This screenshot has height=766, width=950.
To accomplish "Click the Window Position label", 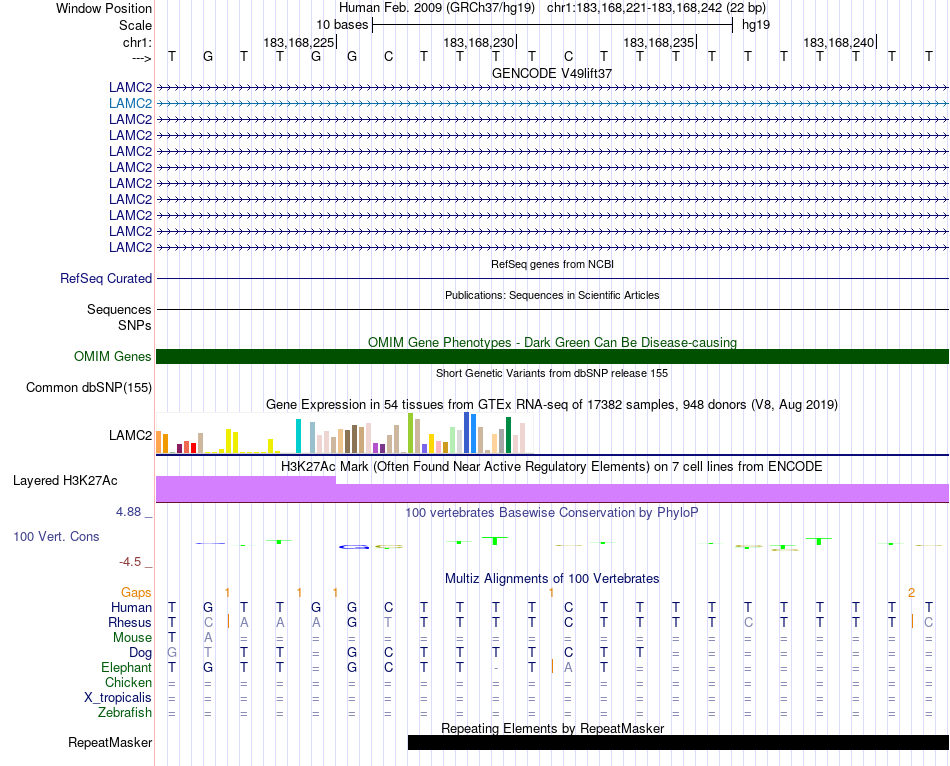I will [104, 8].
